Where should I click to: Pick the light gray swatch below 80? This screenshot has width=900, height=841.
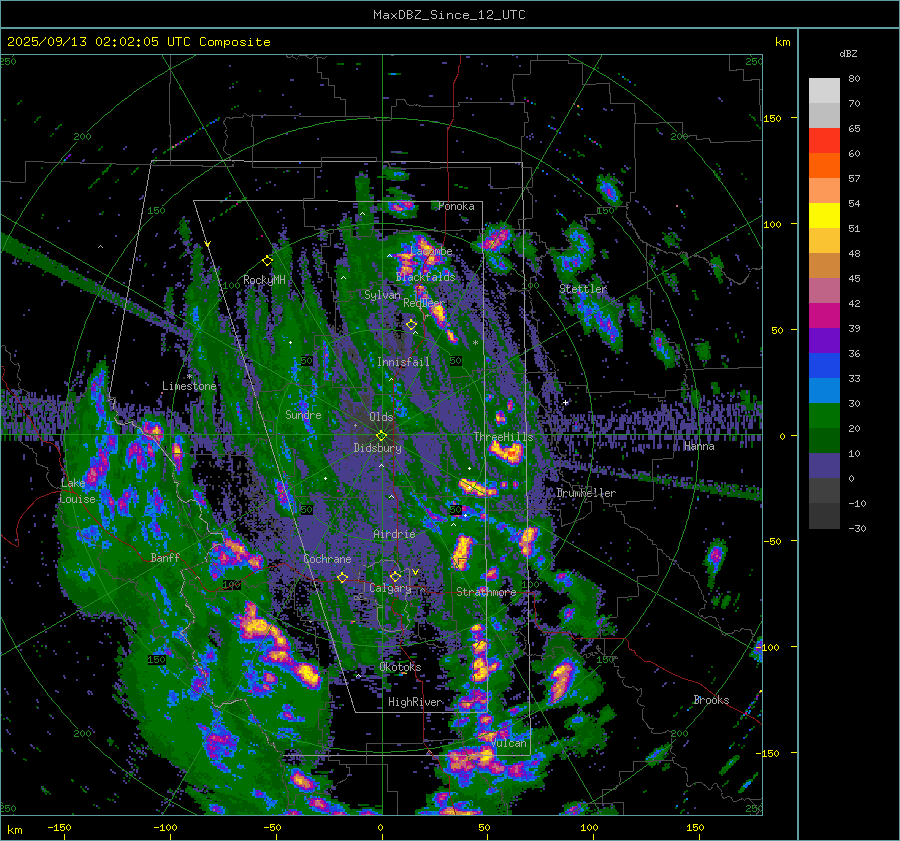pos(824,91)
